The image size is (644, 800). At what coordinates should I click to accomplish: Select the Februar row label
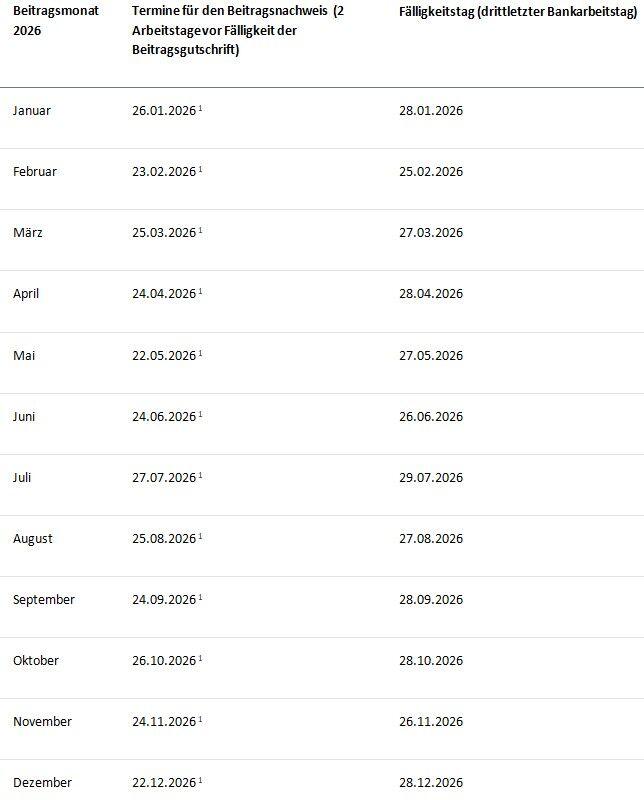point(35,171)
